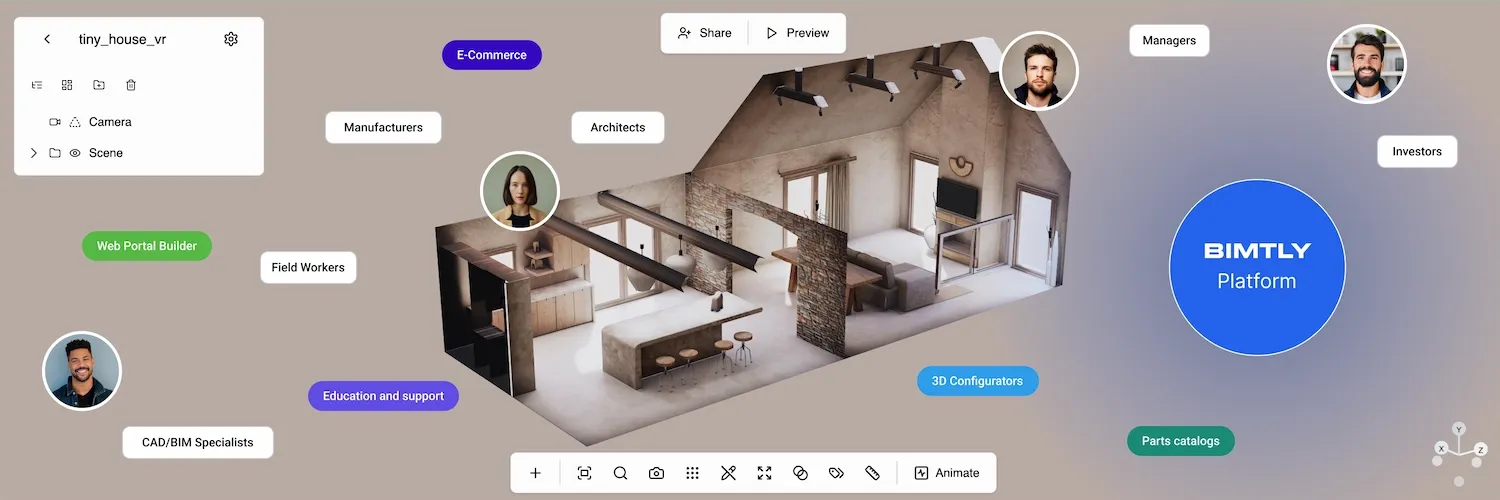Click the overlapping circles icon in toolbar

point(800,473)
